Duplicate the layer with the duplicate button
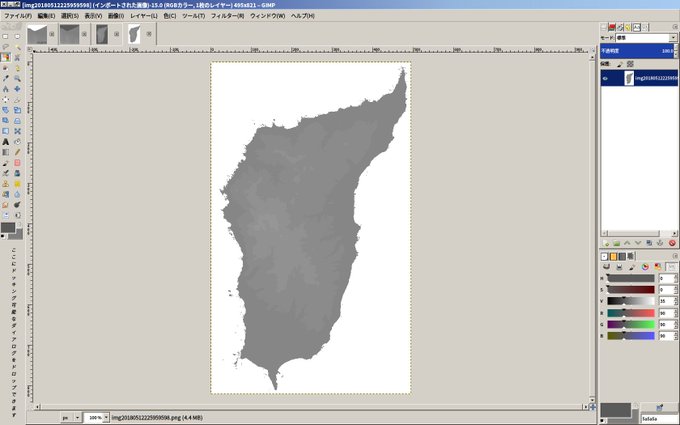The image size is (680, 425). 649,243
